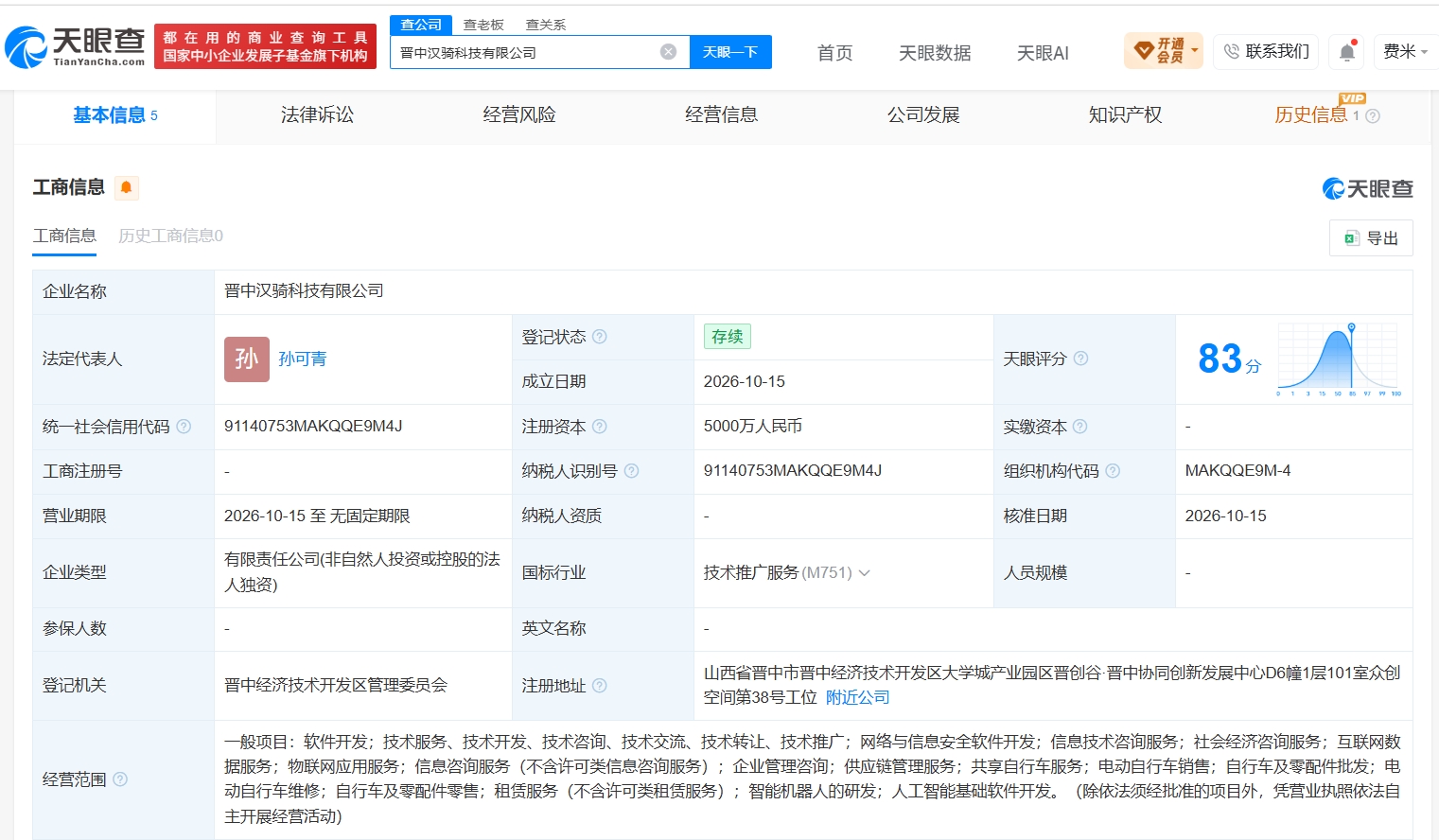1439x840 pixels.
Task: Expand the 技术推广服务 industry chevron
Action: (864, 572)
